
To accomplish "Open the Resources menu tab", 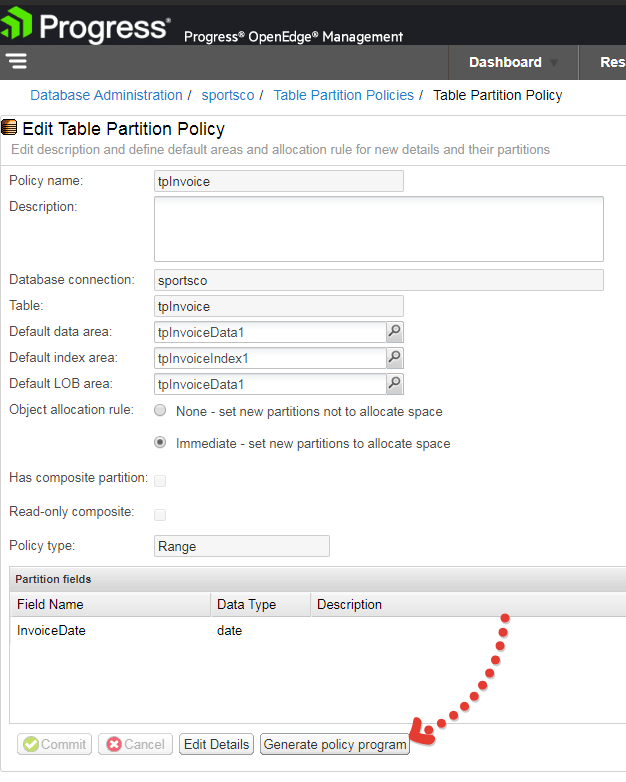I will click(x=612, y=62).
